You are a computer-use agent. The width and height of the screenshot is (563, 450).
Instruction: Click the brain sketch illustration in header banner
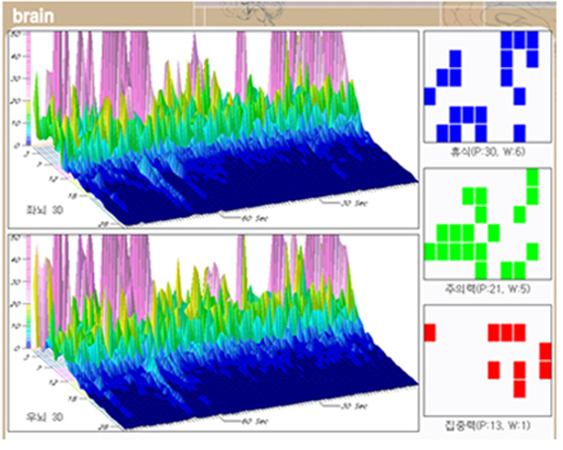tap(251, 14)
